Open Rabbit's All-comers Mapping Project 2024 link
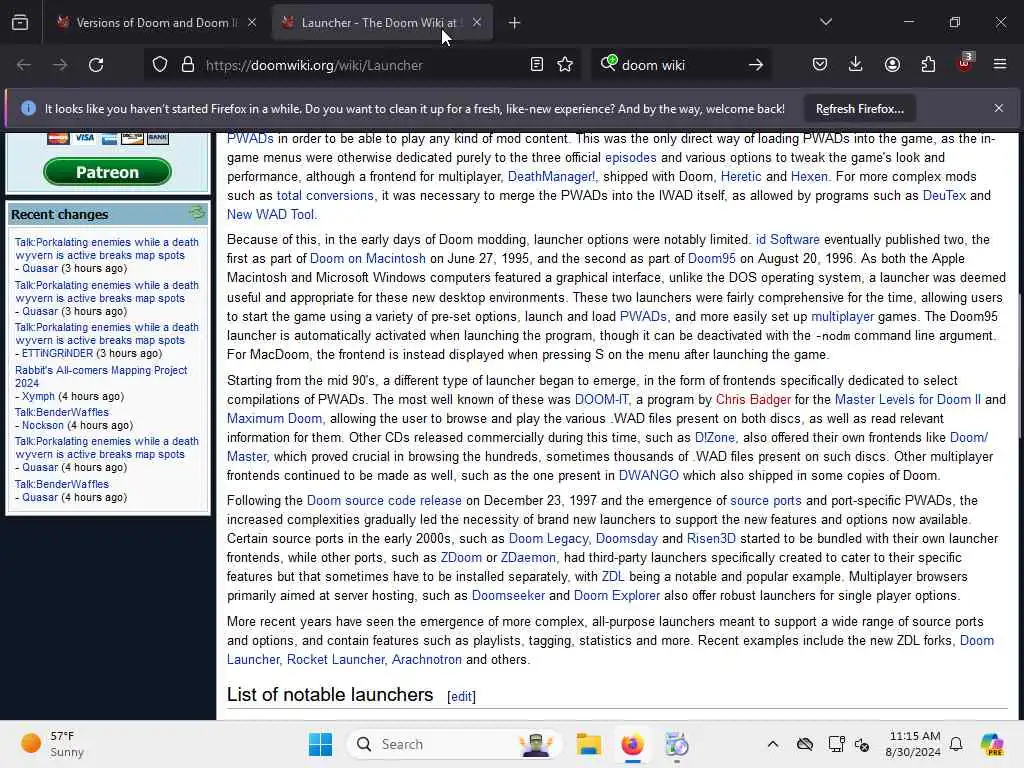This screenshot has height=768, width=1024. click(x=101, y=377)
